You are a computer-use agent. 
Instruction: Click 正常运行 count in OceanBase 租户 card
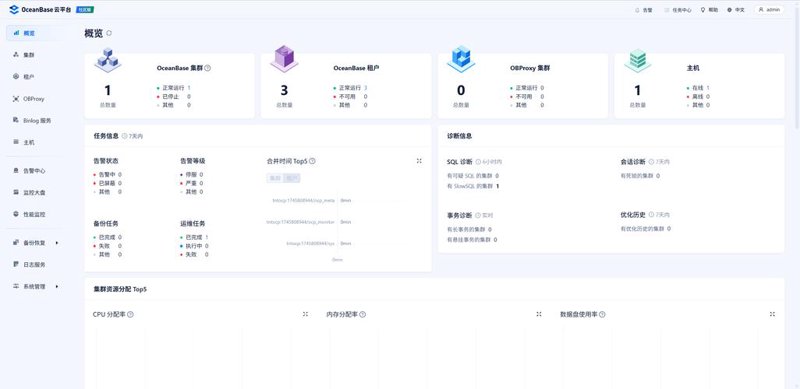(x=365, y=88)
